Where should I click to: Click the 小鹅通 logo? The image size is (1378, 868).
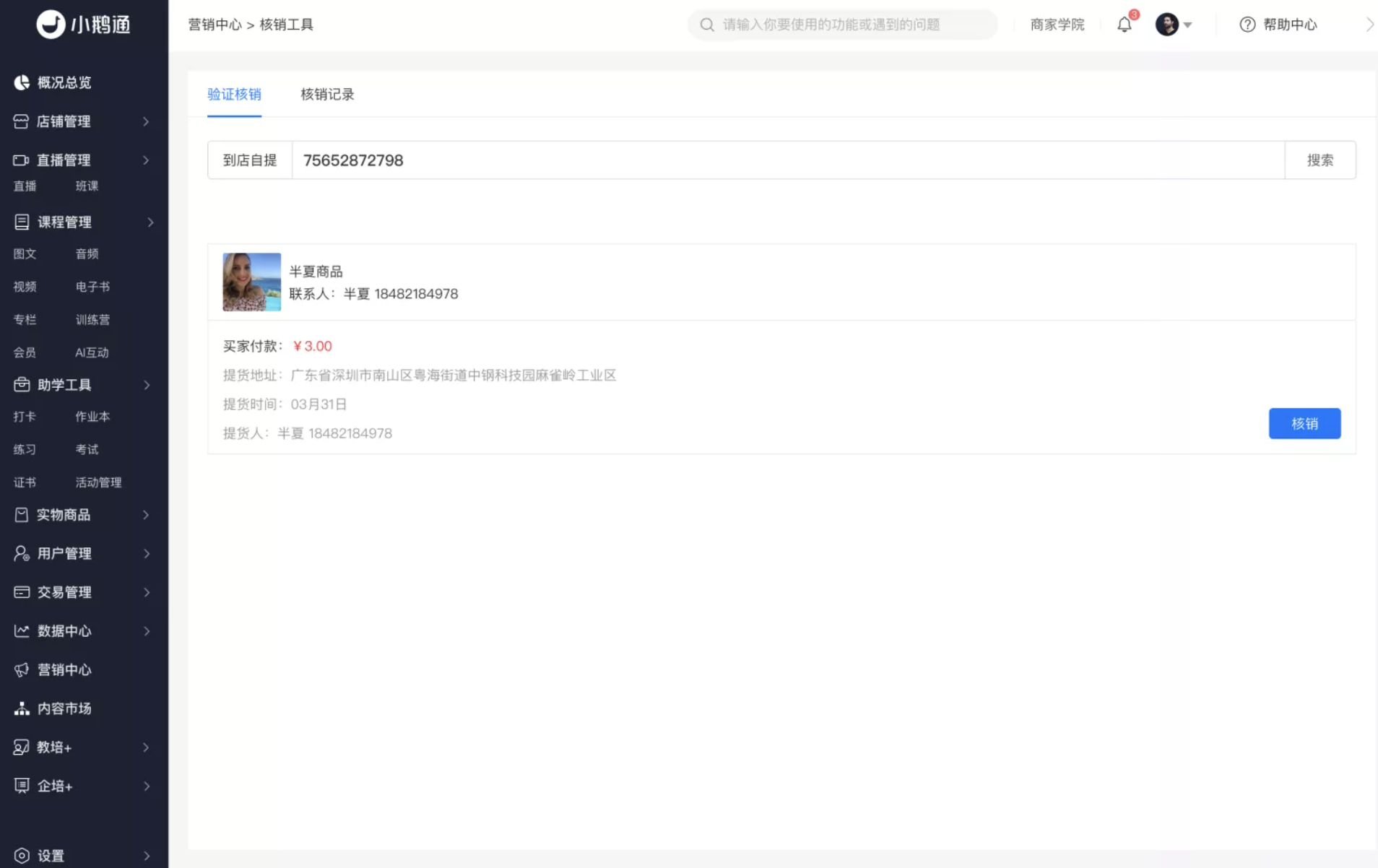(x=84, y=25)
